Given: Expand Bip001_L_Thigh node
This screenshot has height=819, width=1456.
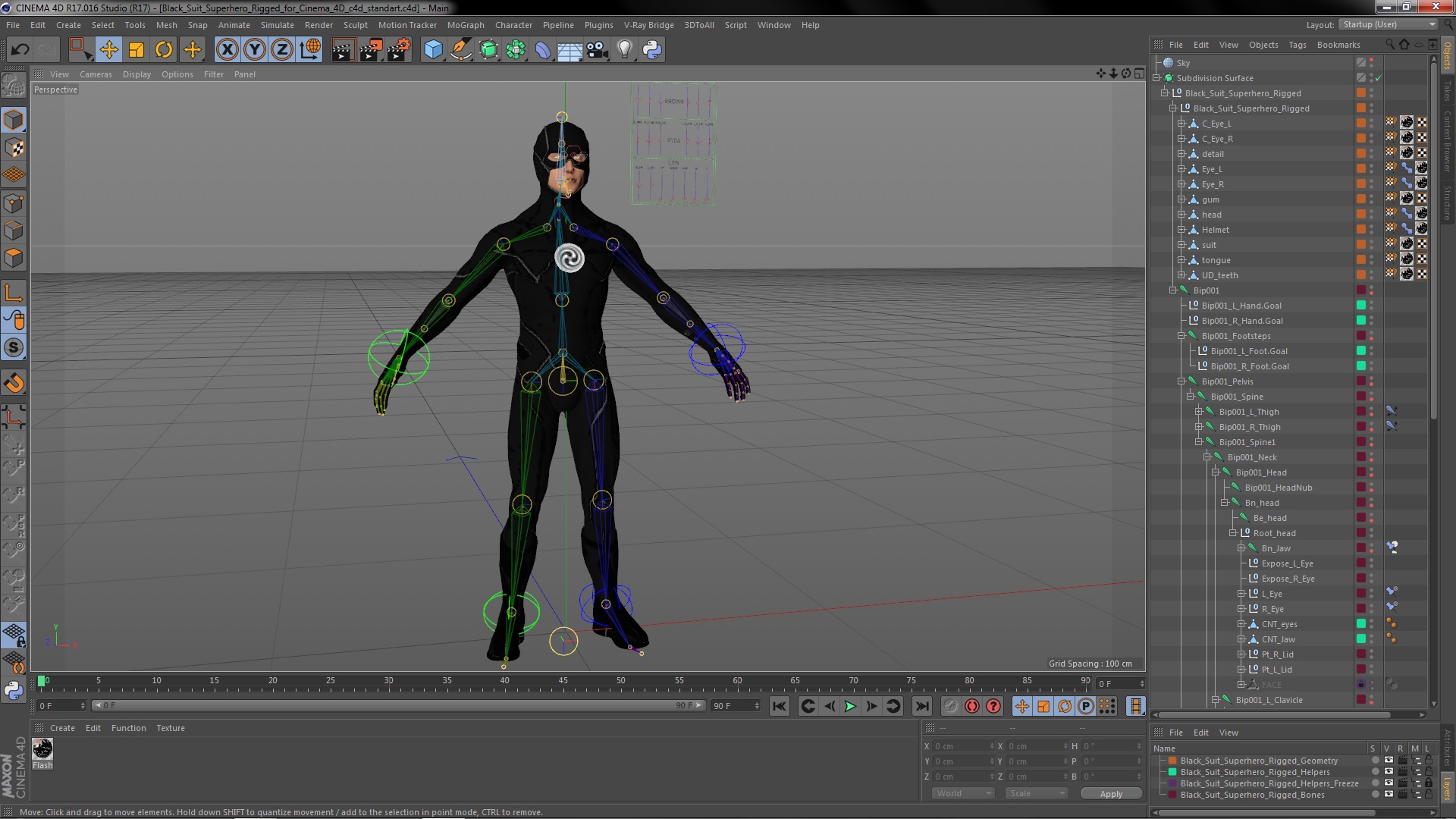Looking at the screenshot, I should 1199,412.
